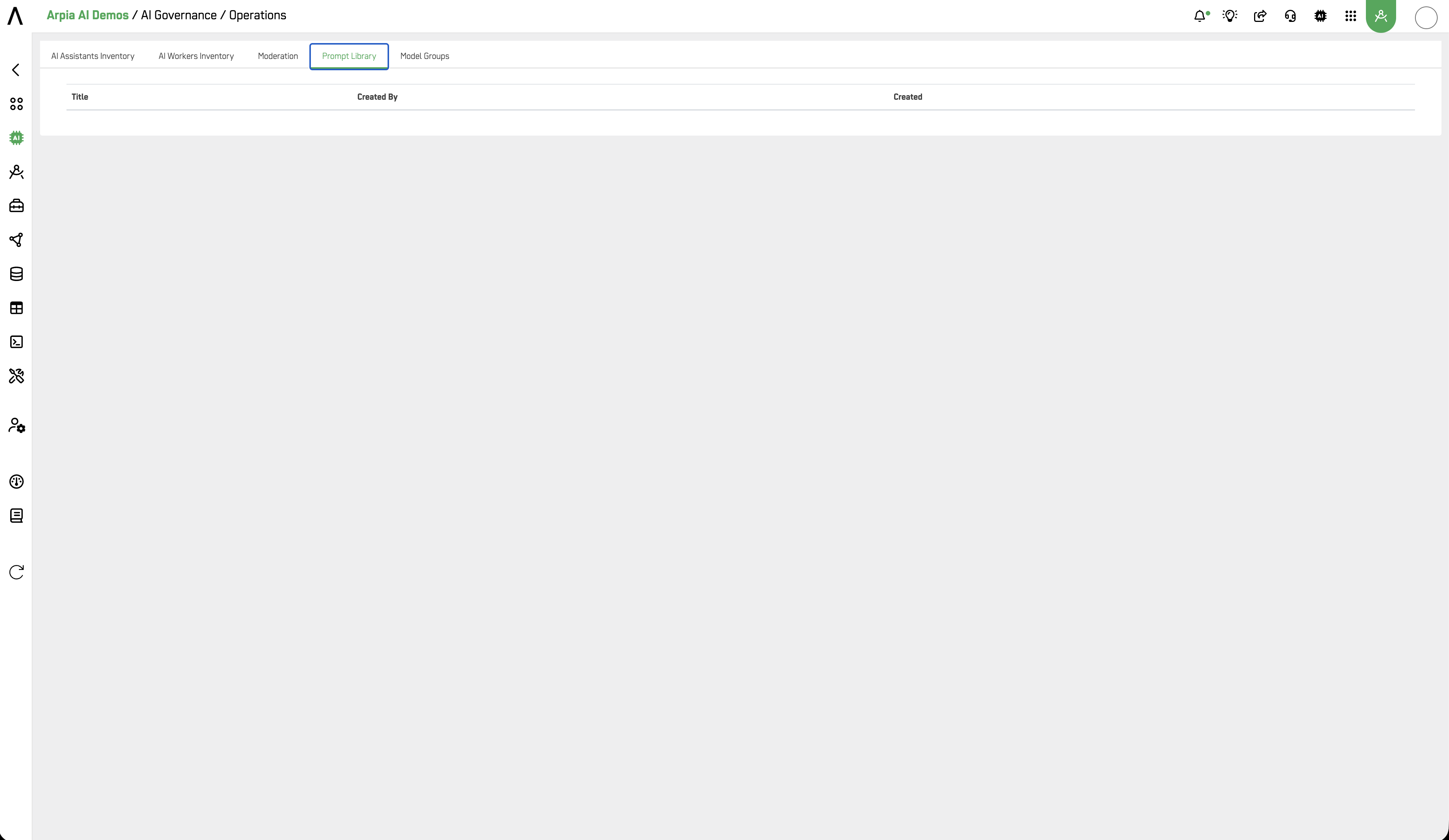Open the user profile avatar circle
1449x840 pixels.
point(1426,17)
